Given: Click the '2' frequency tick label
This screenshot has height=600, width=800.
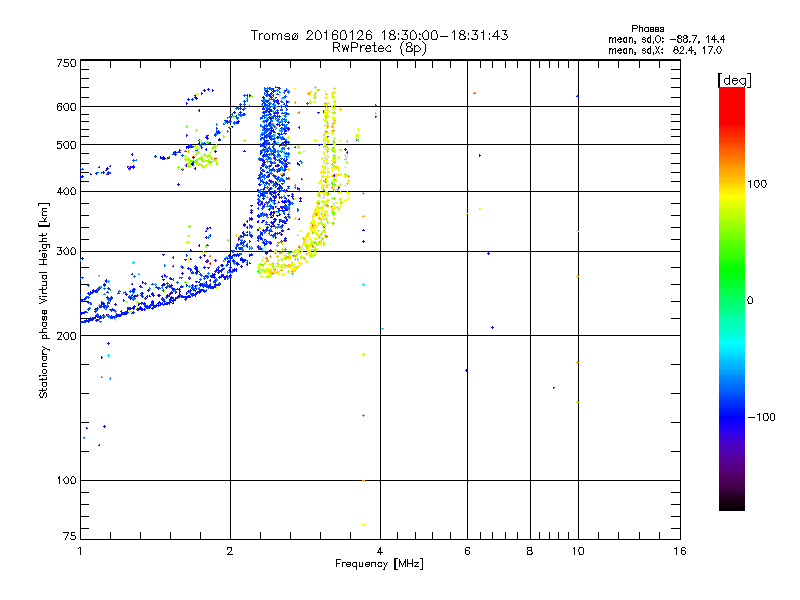Looking at the screenshot, I should (x=230, y=551).
